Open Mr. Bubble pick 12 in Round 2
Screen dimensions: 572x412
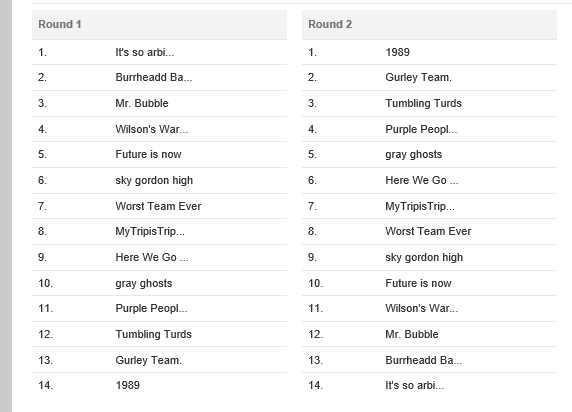[x=412, y=334]
